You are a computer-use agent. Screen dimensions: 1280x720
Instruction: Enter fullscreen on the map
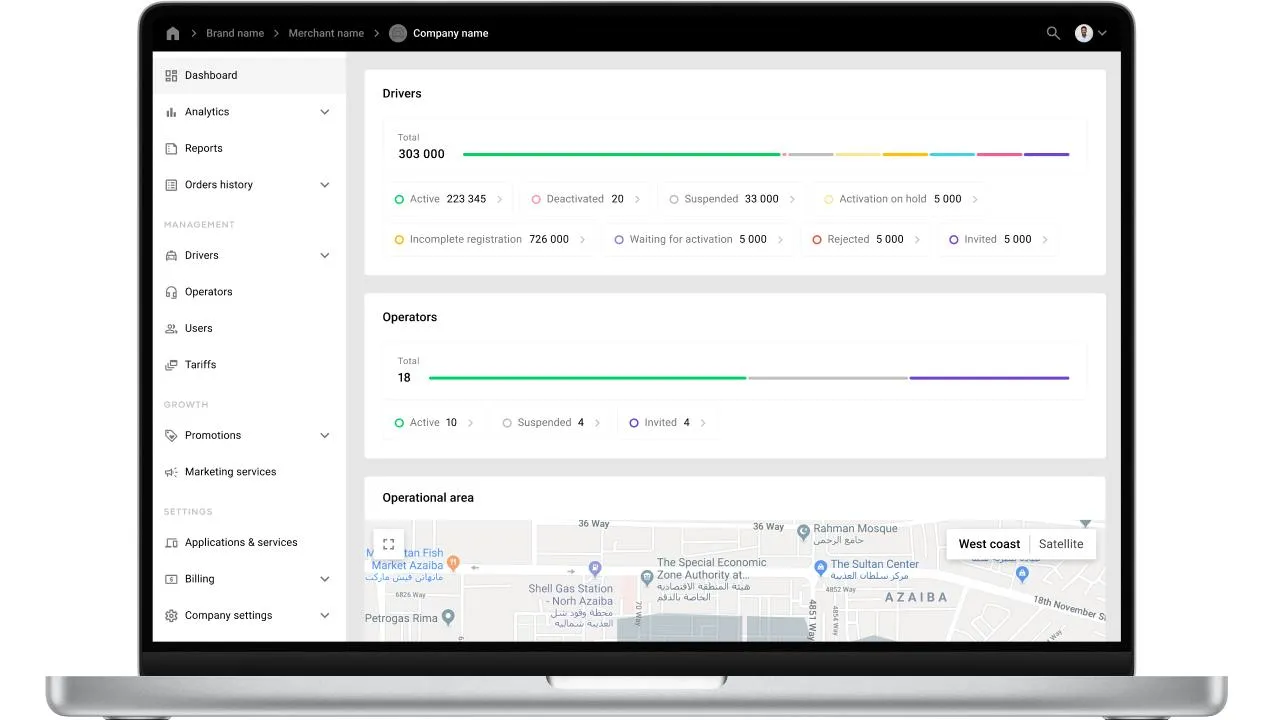[x=389, y=544]
